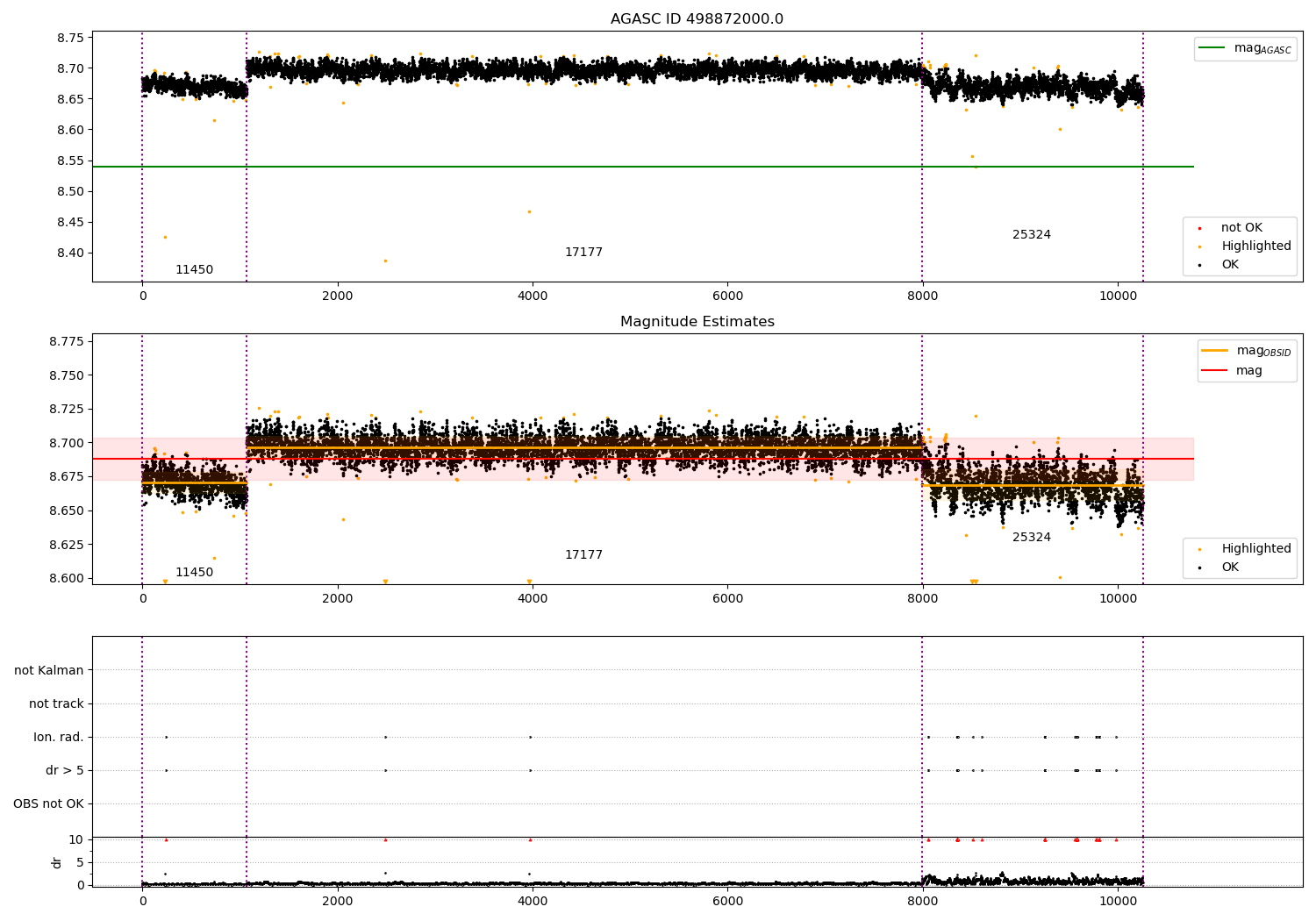Viewport: 1316px width, 921px height.
Task: Click the plot title "AGASC ID 498872000.0"
Action: coord(697,19)
